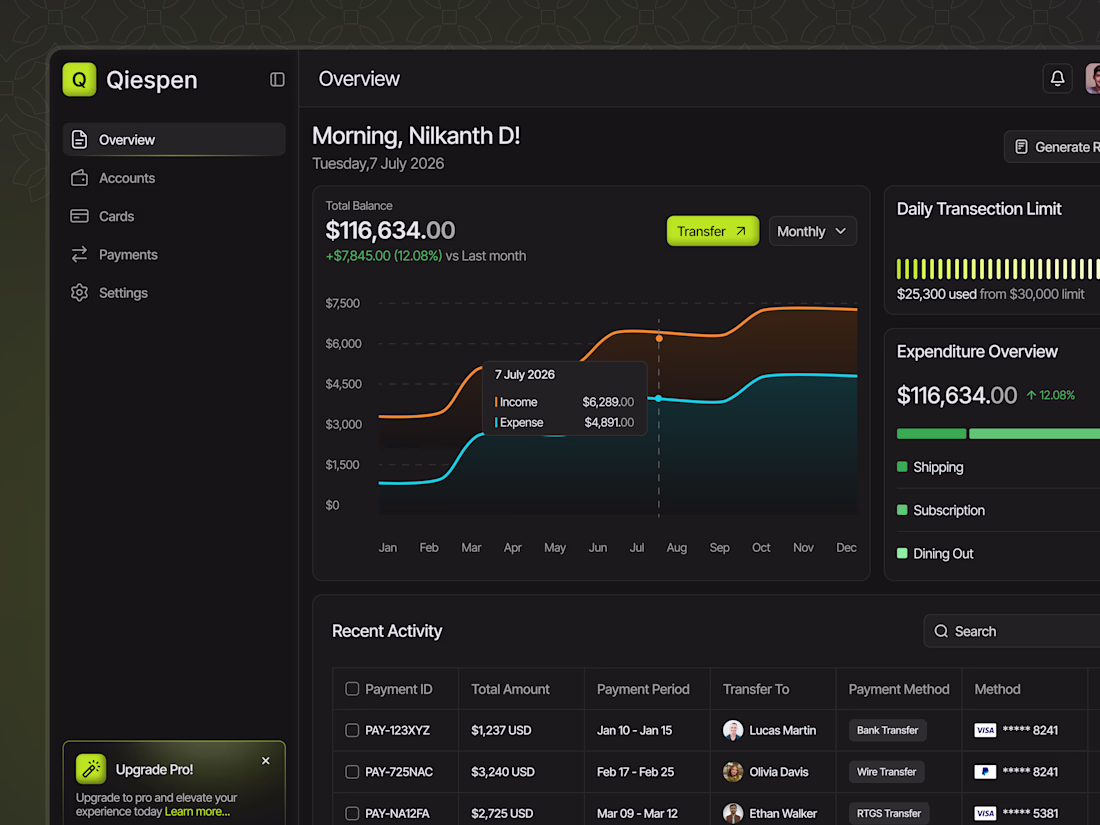This screenshot has height=825, width=1100.
Task: Click the Wire Transfer tag
Action: pos(887,772)
